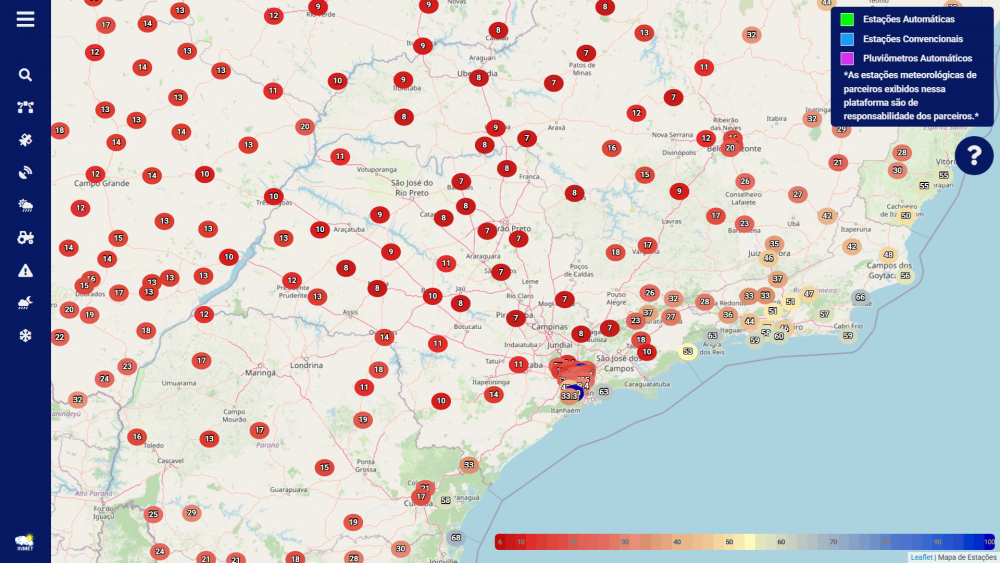
Task: Open the satellite imagery icon
Action: [25, 141]
